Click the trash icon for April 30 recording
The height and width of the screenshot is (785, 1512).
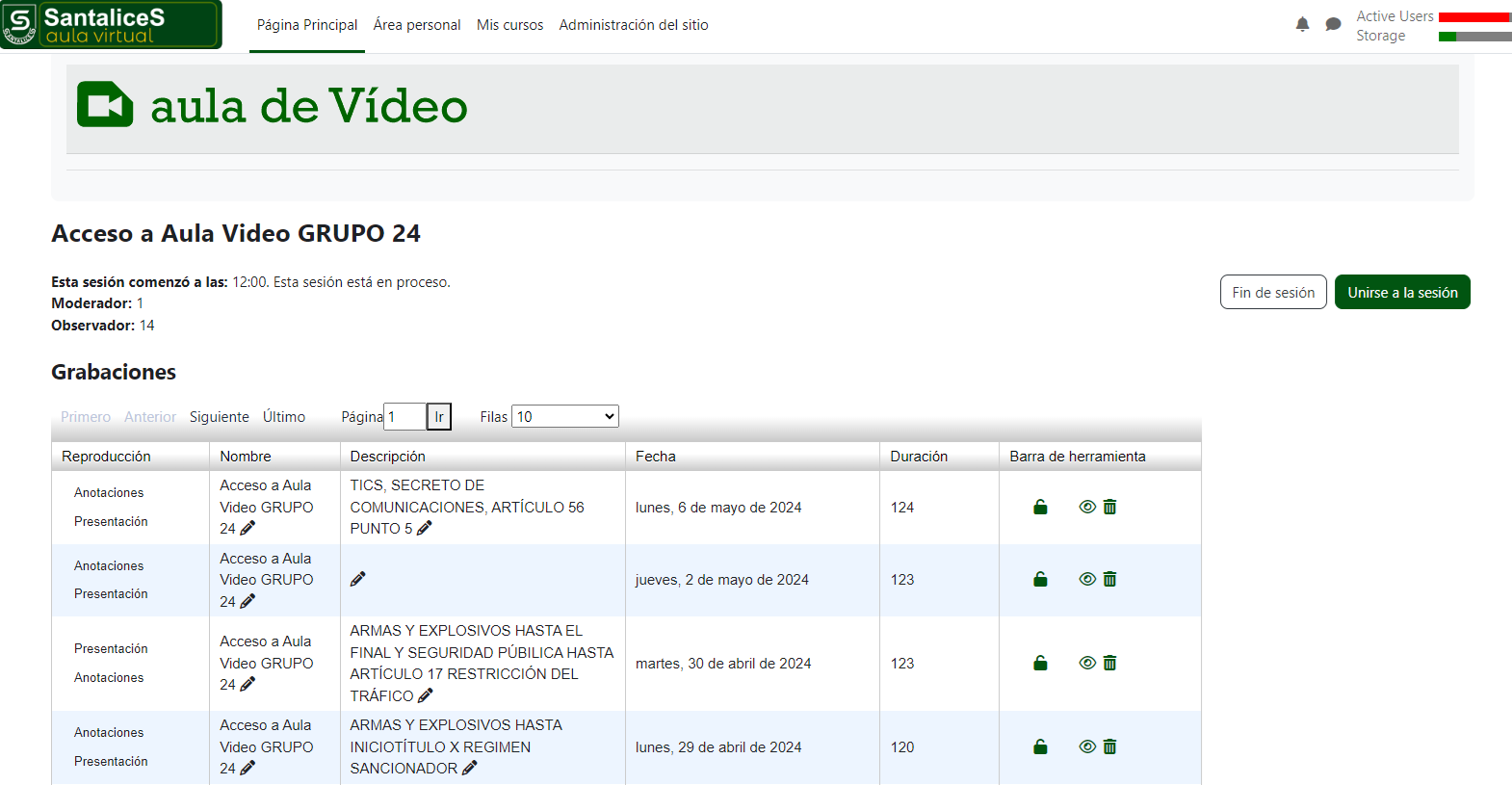[1109, 663]
